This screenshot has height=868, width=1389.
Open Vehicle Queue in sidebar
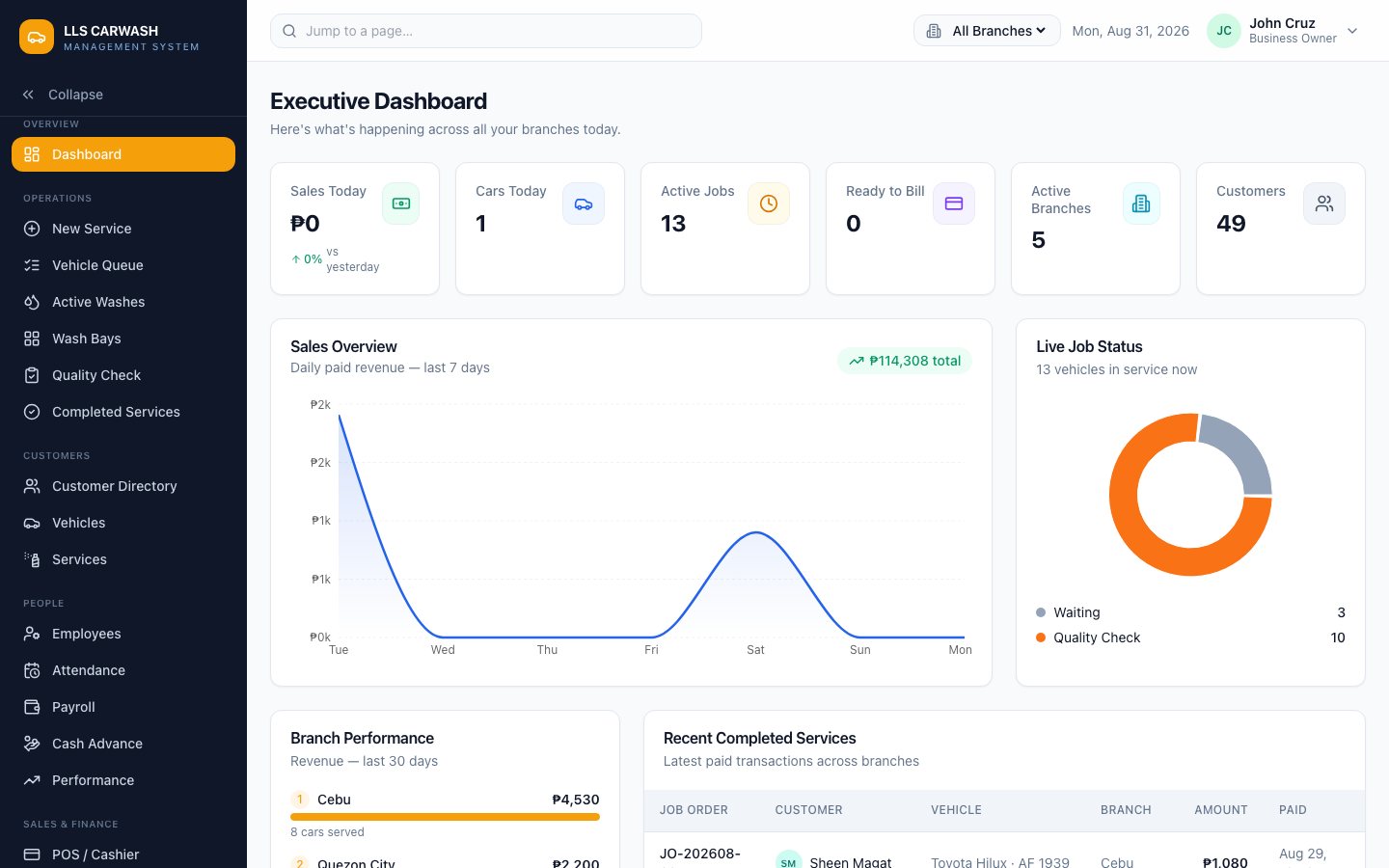tap(123, 265)
